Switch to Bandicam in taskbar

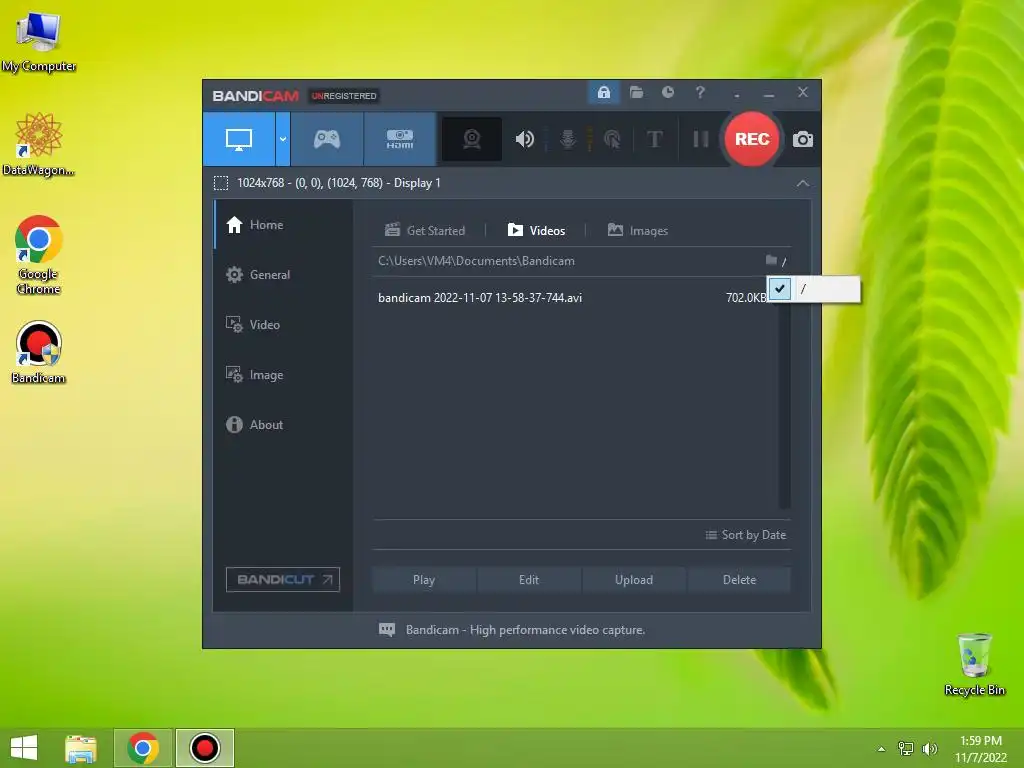point(204,748)
